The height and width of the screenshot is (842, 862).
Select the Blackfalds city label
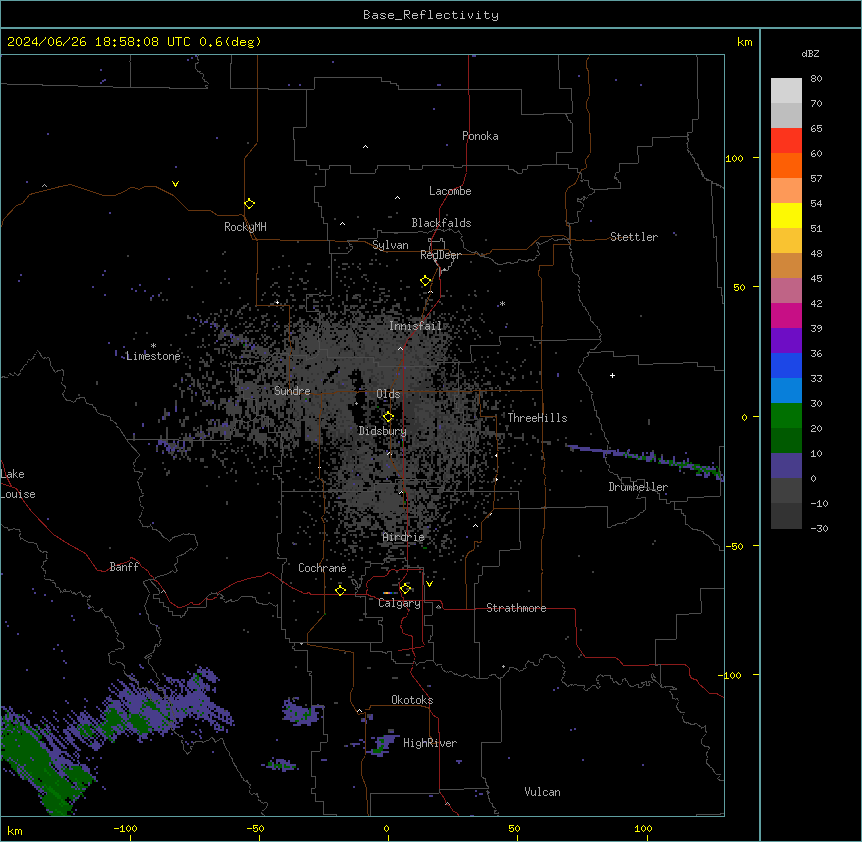pos(441,223)
